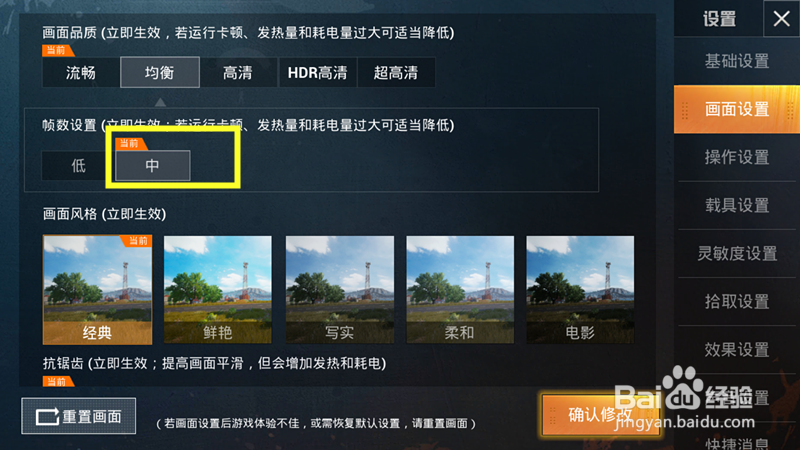Close the settings panel with X
Viewport: 800px width, 450px height.
pos(781,19)
